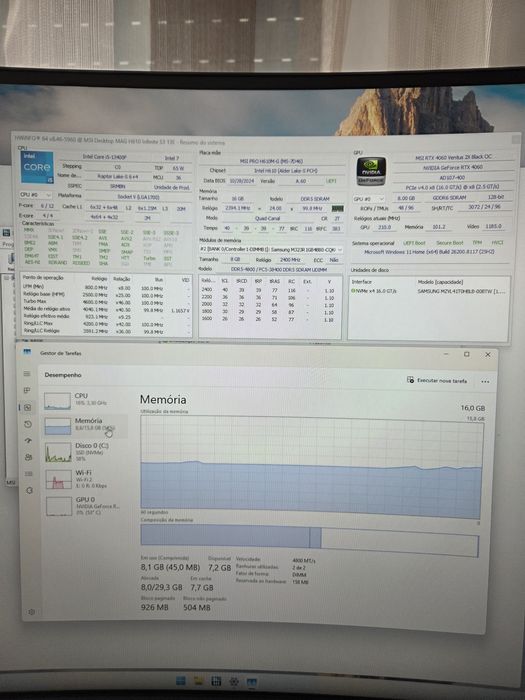Click the Task Manager title bar app icon

coord(27,352)
